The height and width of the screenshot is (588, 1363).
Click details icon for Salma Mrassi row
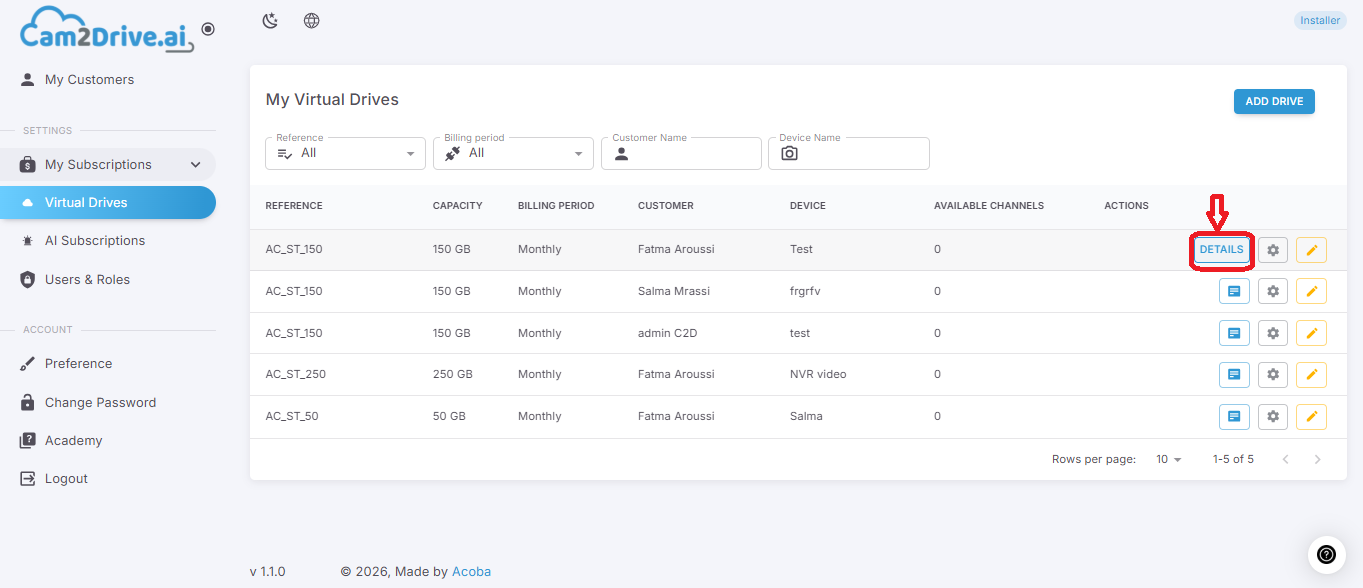[1234, 291]
